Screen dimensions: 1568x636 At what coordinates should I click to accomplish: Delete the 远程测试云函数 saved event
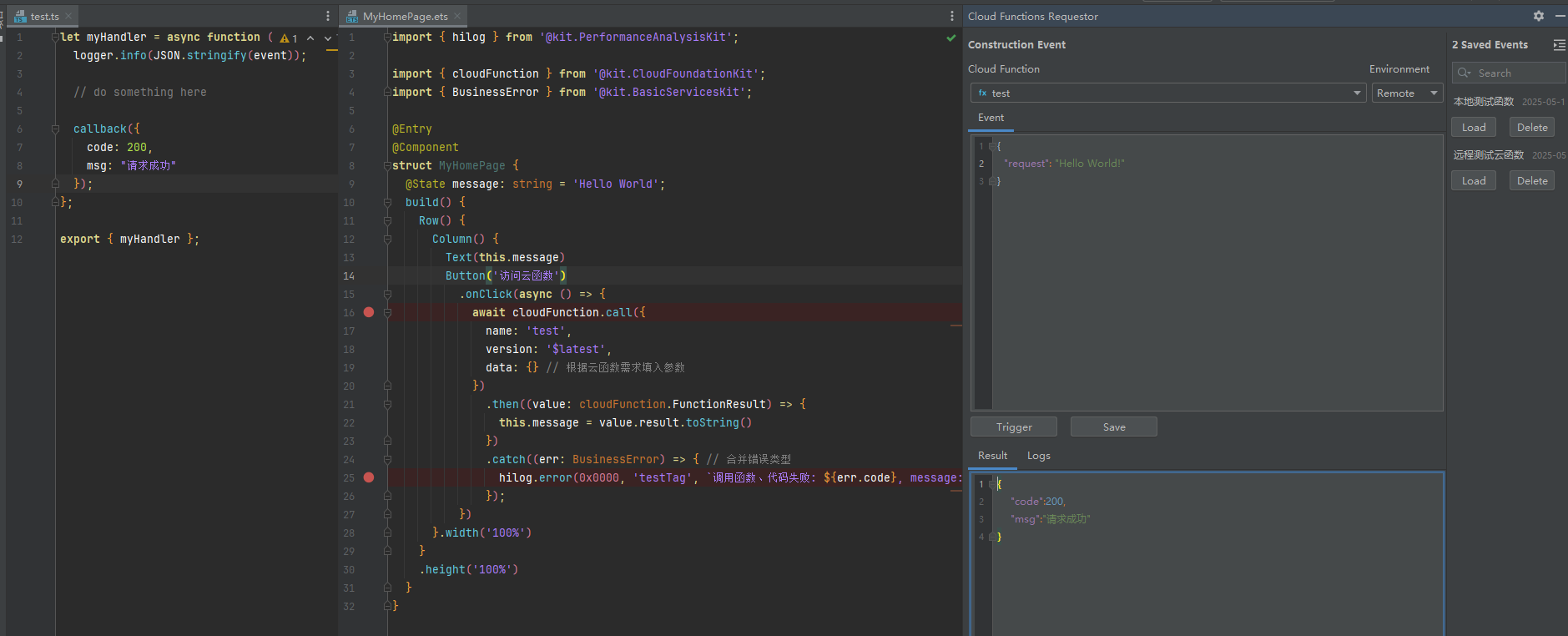pos(1532,180)
